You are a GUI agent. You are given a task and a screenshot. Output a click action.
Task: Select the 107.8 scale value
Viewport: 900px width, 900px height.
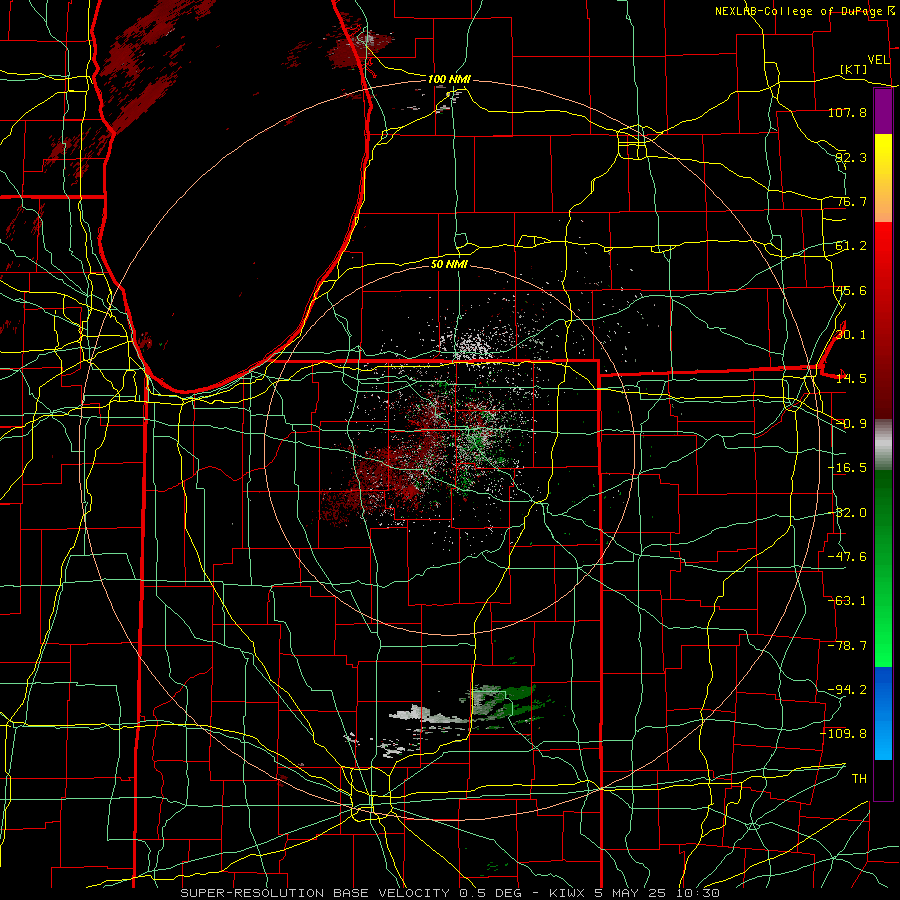pyautogui.click(x=847, y=112)
